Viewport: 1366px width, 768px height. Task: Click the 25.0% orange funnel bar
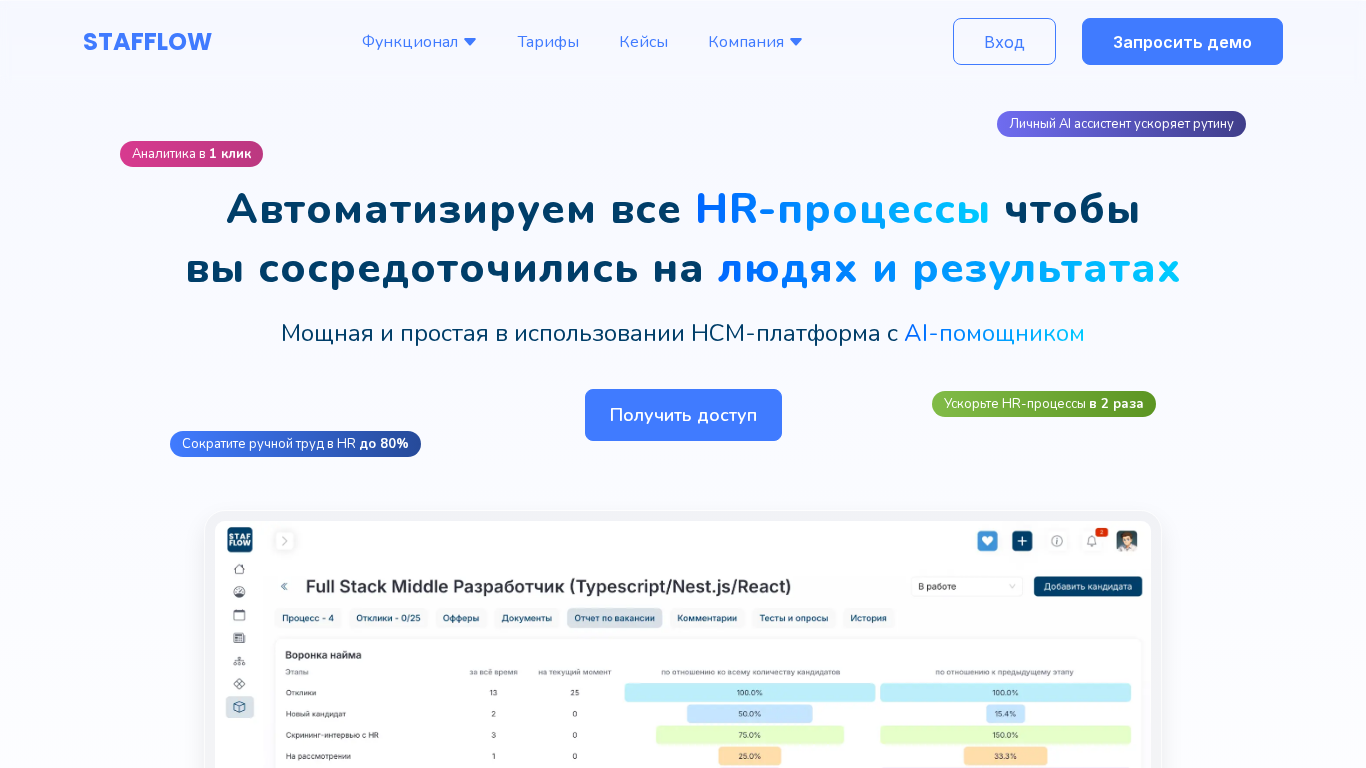point(750,756)
